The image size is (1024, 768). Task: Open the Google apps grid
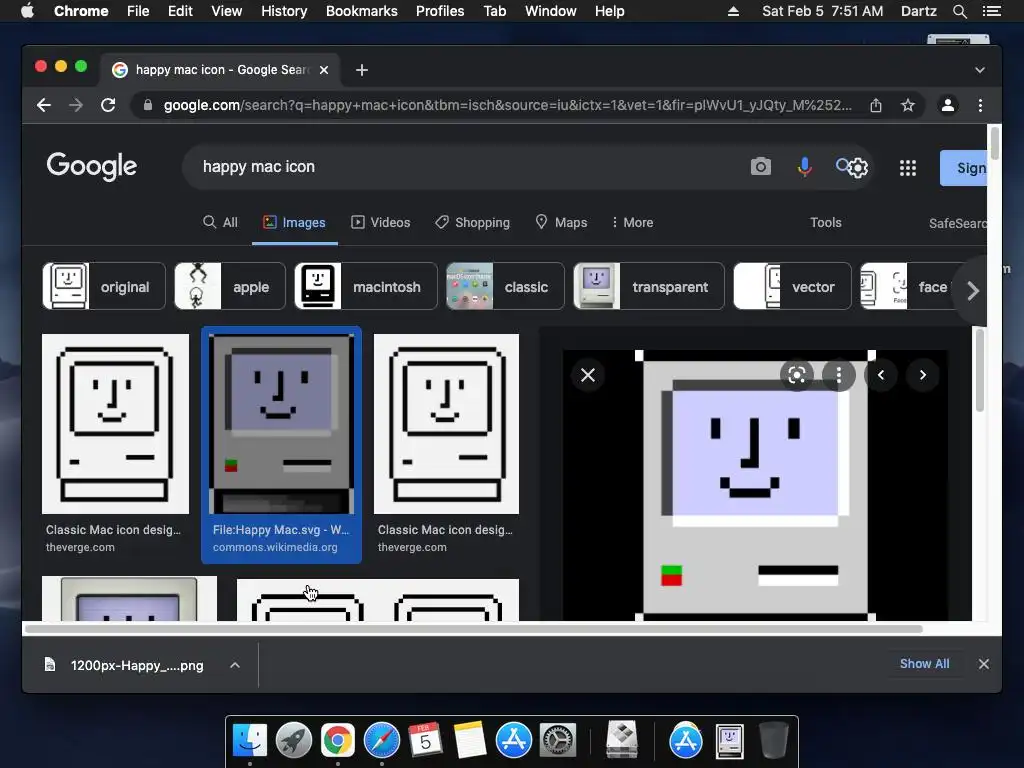[908, 168]
